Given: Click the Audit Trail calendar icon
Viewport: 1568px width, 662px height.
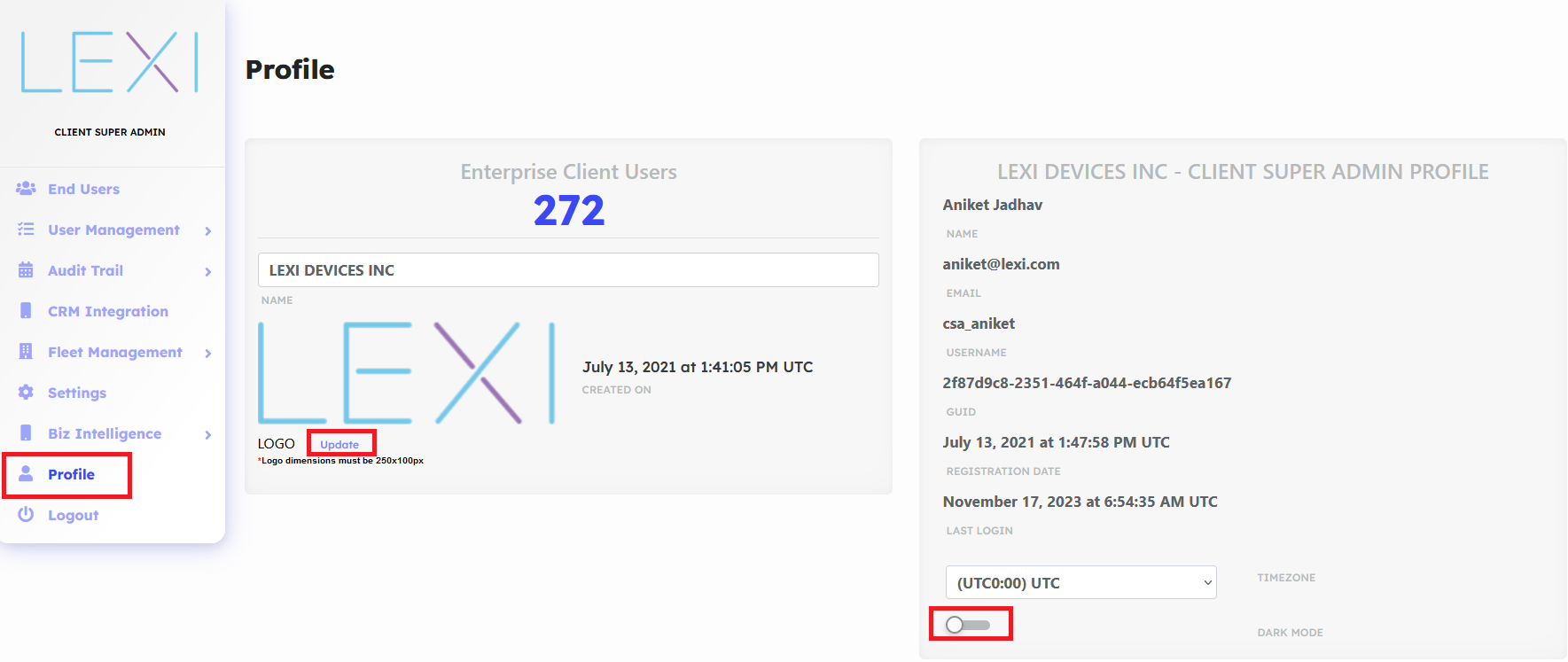Looking at the screenshot, I should pos(26,270).
